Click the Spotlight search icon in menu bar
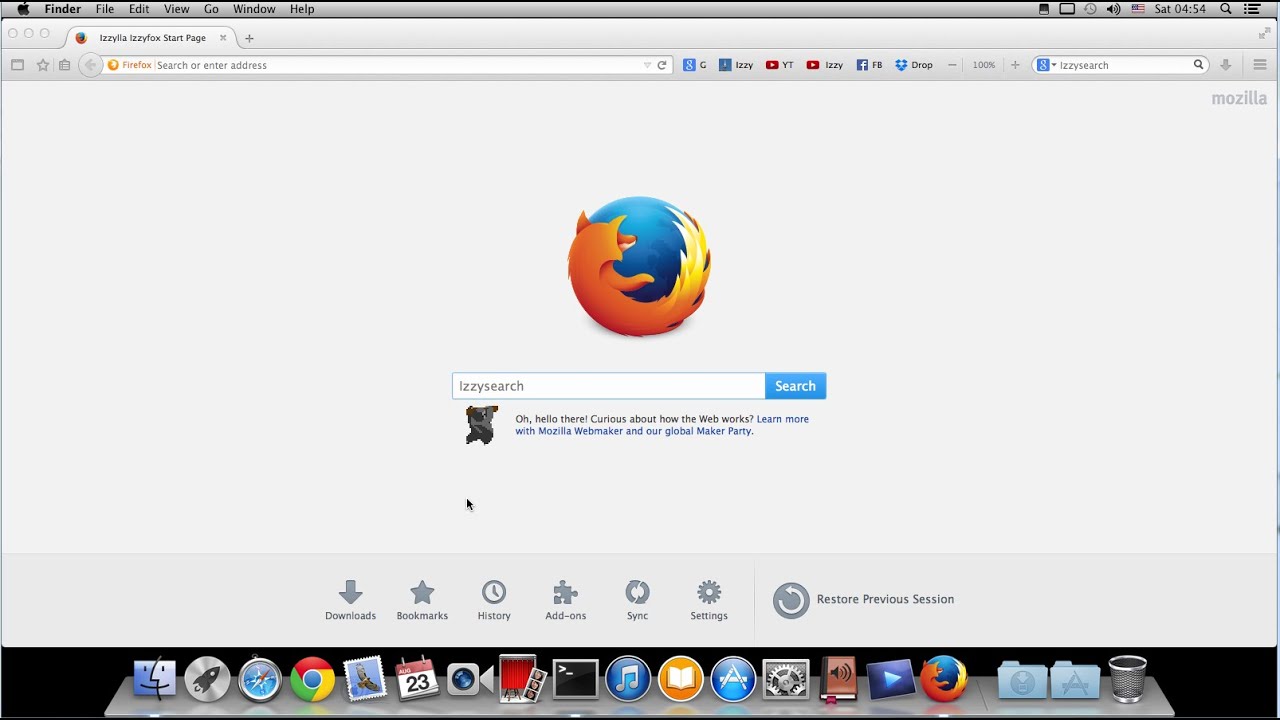 (x=1226, y=9)
